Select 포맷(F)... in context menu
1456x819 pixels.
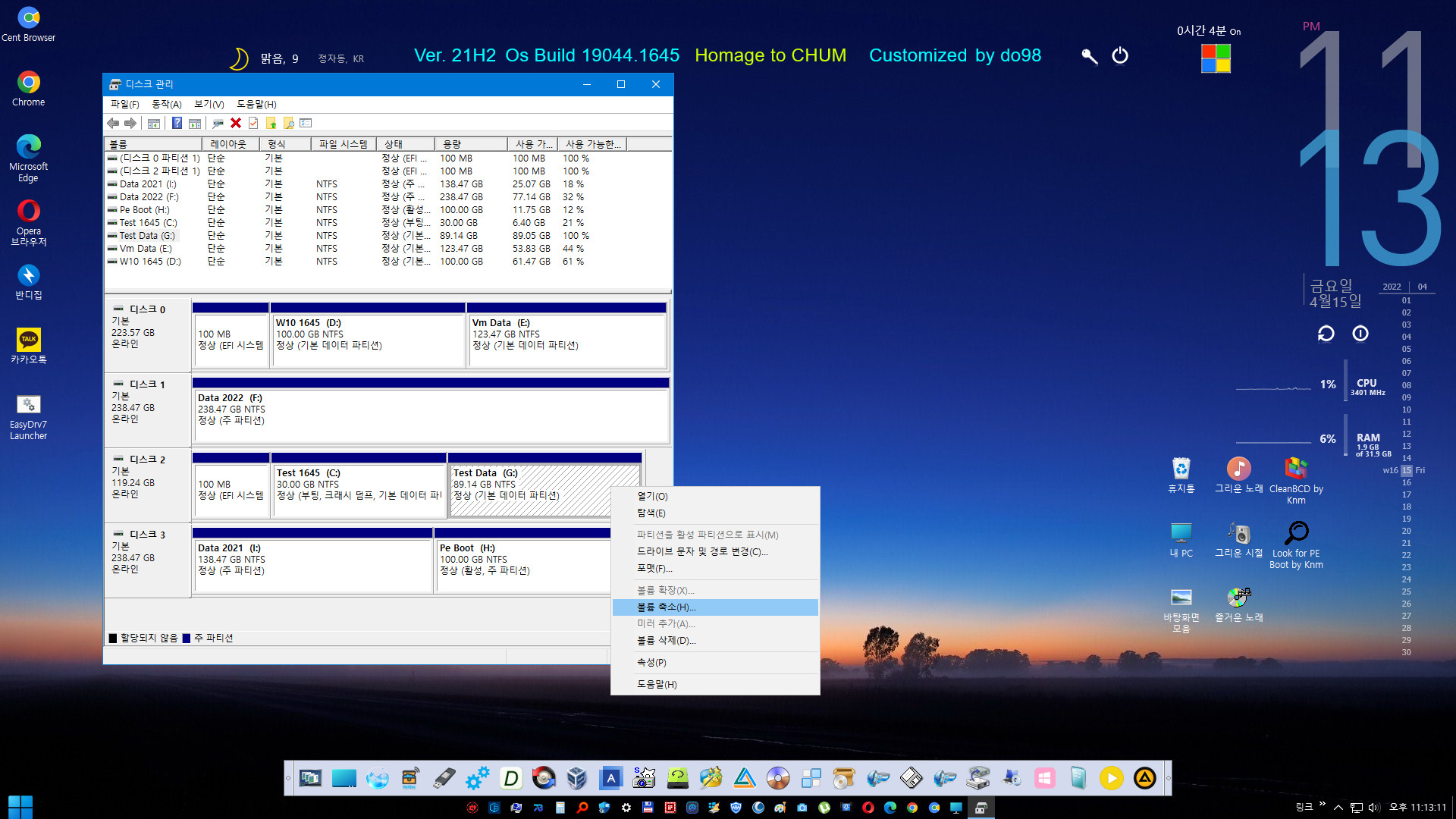pyautogui.click(x=715, y=569)
